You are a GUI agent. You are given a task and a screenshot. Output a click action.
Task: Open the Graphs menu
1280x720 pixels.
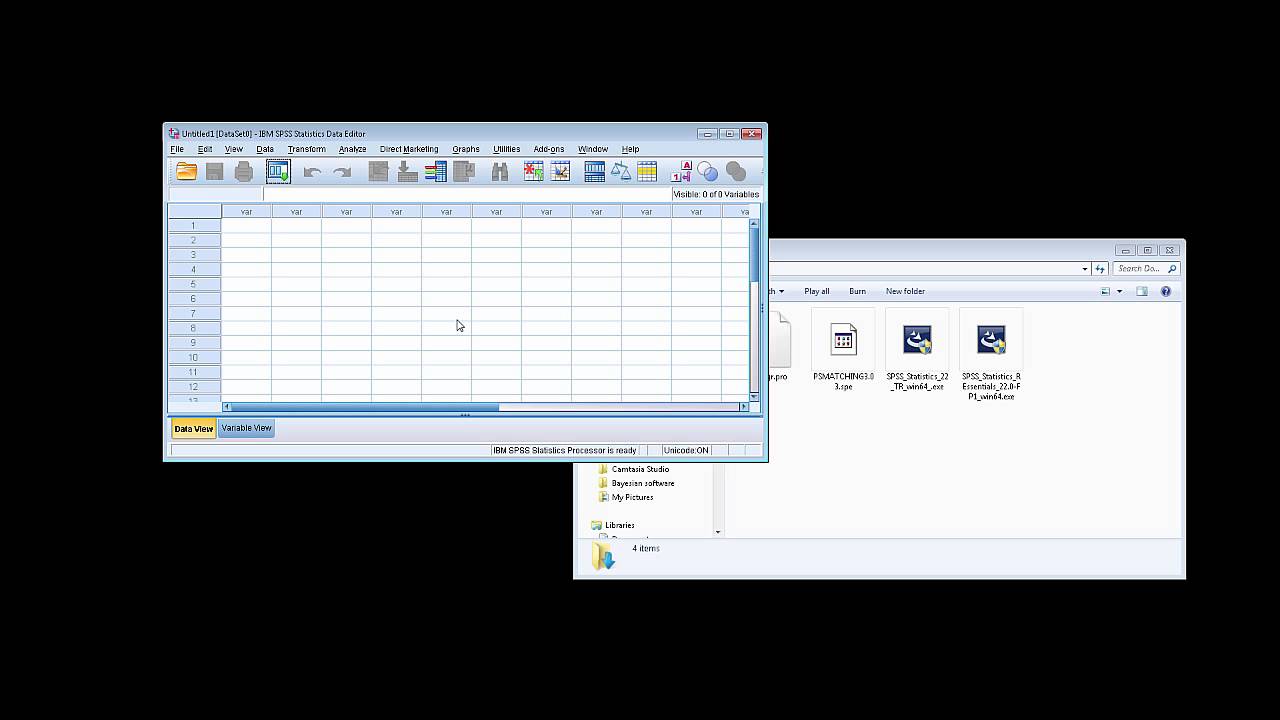coord(466,149)
